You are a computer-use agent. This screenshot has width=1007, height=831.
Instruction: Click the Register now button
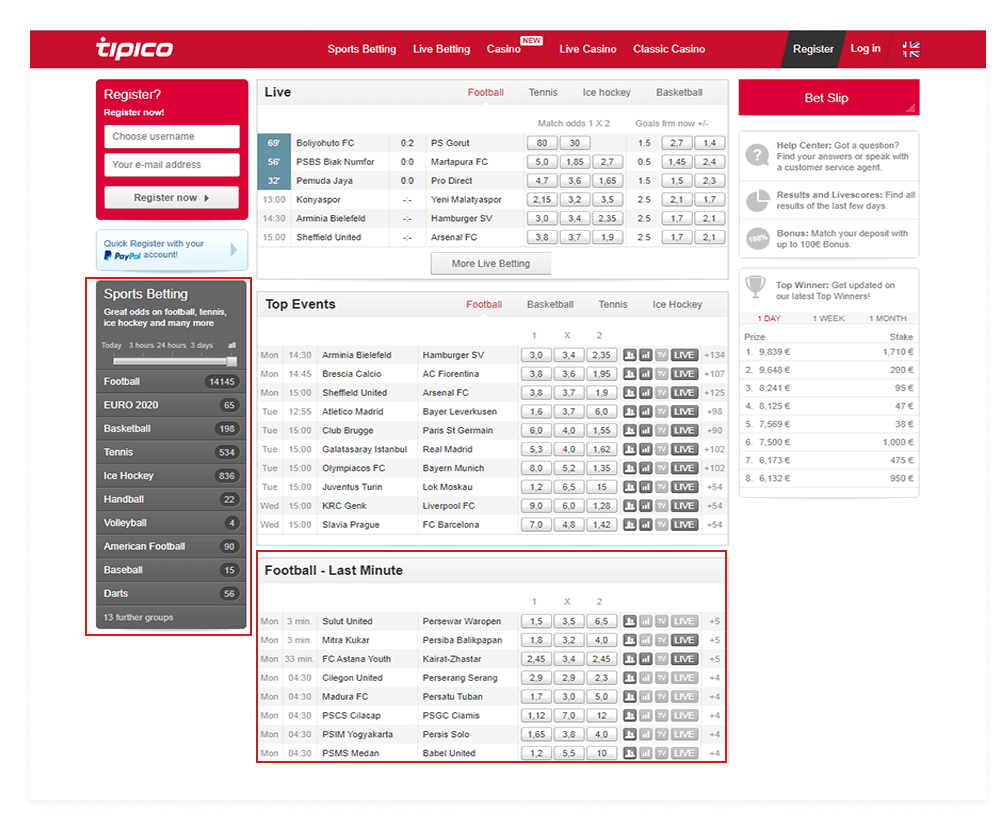pyautogui.click(x=171, y=198)
